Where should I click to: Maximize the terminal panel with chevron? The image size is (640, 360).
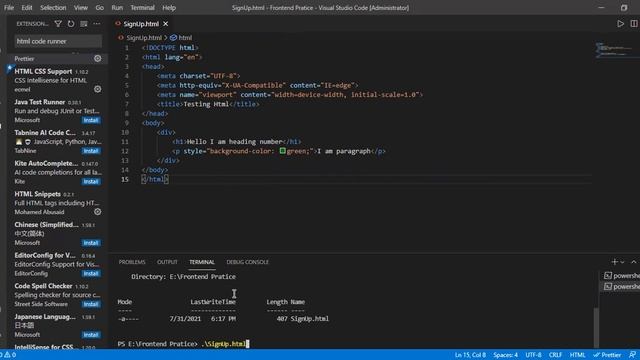pos(634,262)
